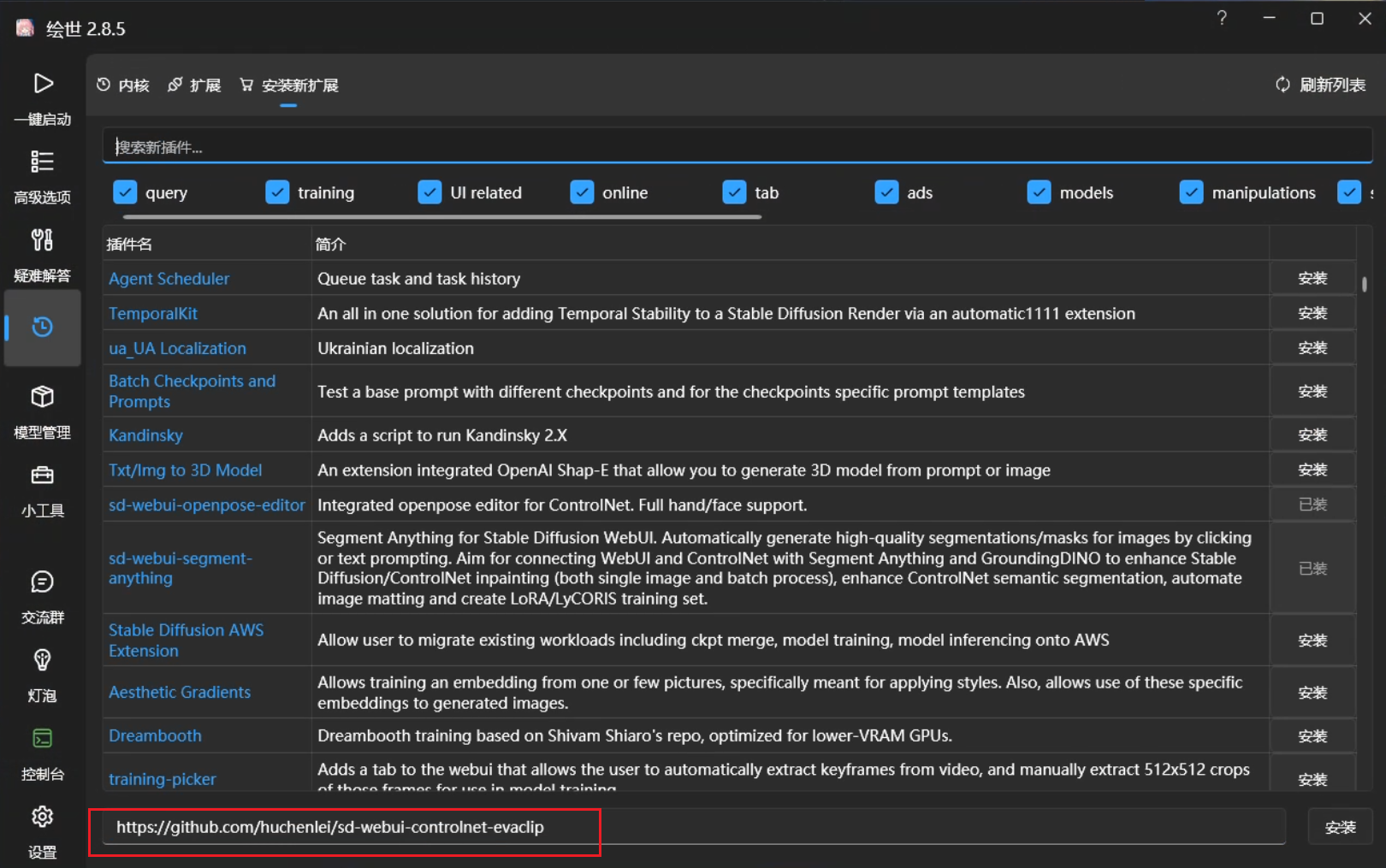This screenshot has width=1386, height=868.
Task: Click the Ukrainian localization description text
Action: pyautogui.click(x=395, y=349)
